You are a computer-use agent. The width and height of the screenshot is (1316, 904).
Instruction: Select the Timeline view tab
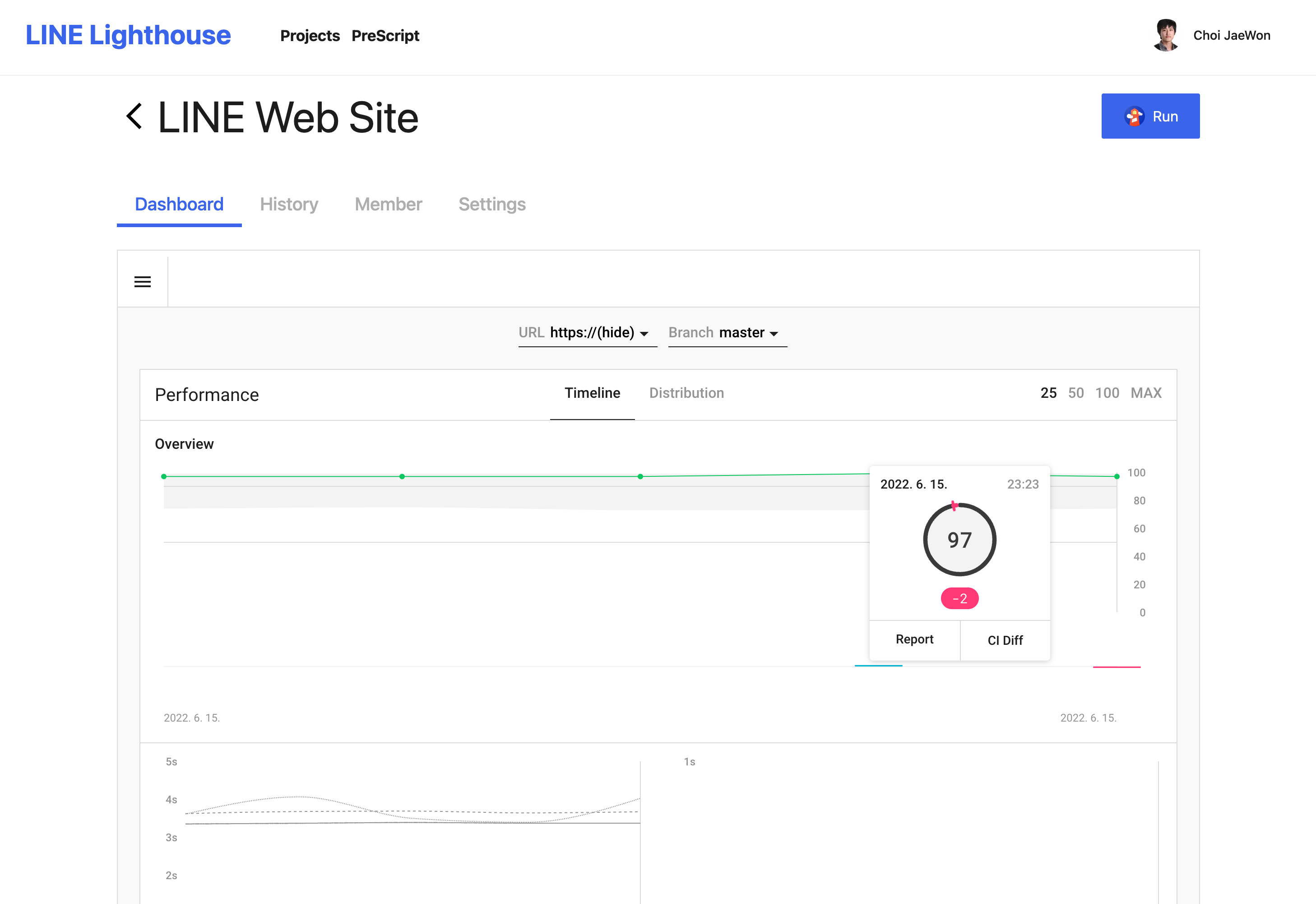[x=592, y=393]
